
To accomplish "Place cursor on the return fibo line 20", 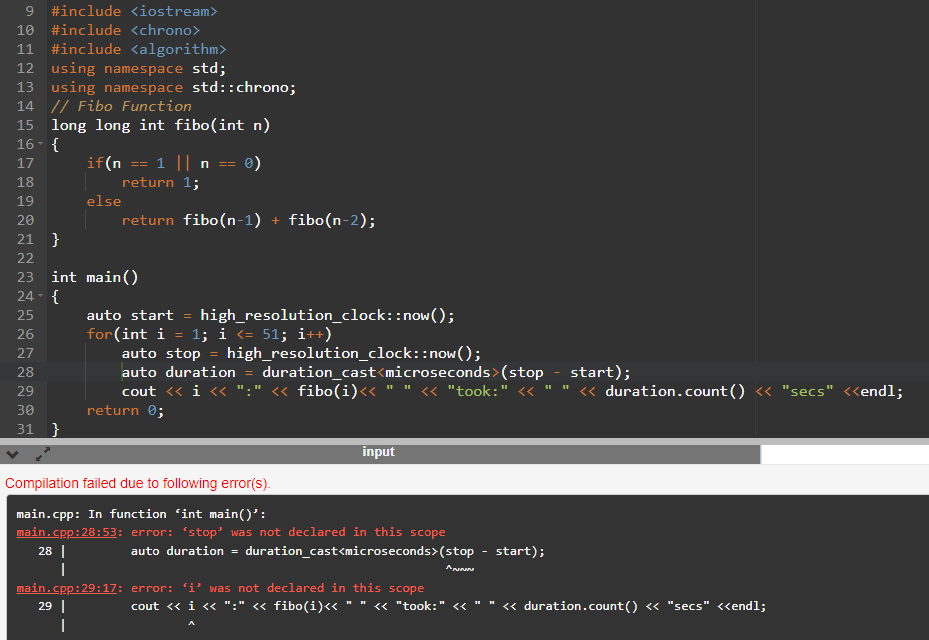I will [x=250, y=220].
